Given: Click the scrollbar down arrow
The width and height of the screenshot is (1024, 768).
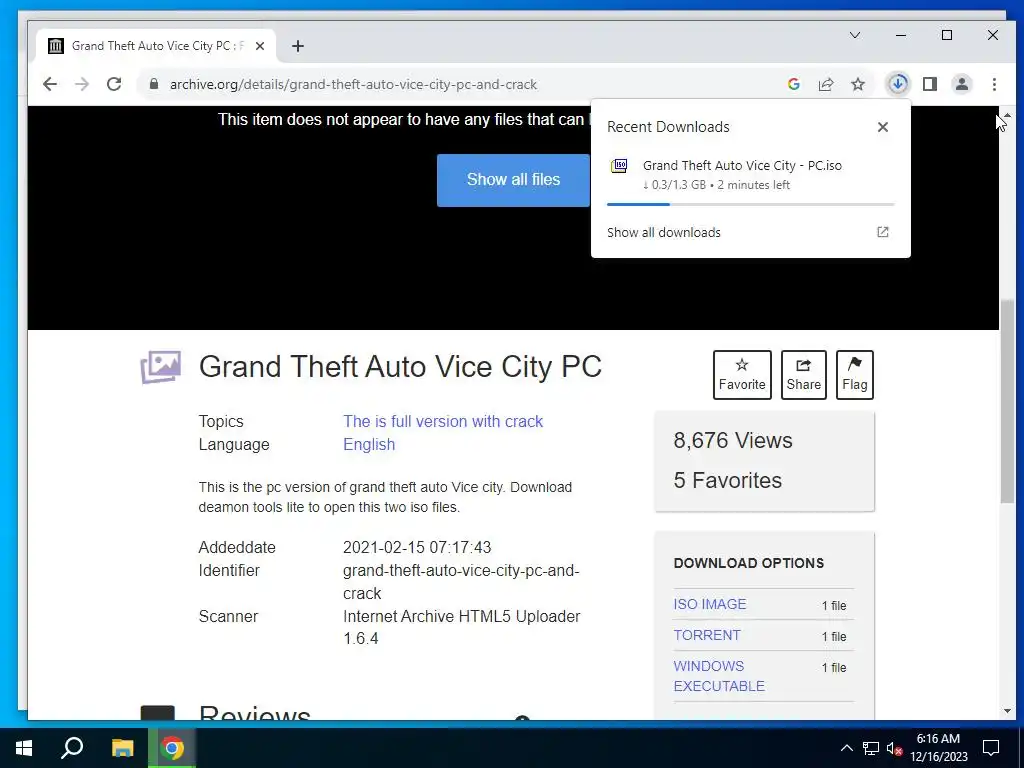Looking at the screenshot, I should (x=1006, y=711).
